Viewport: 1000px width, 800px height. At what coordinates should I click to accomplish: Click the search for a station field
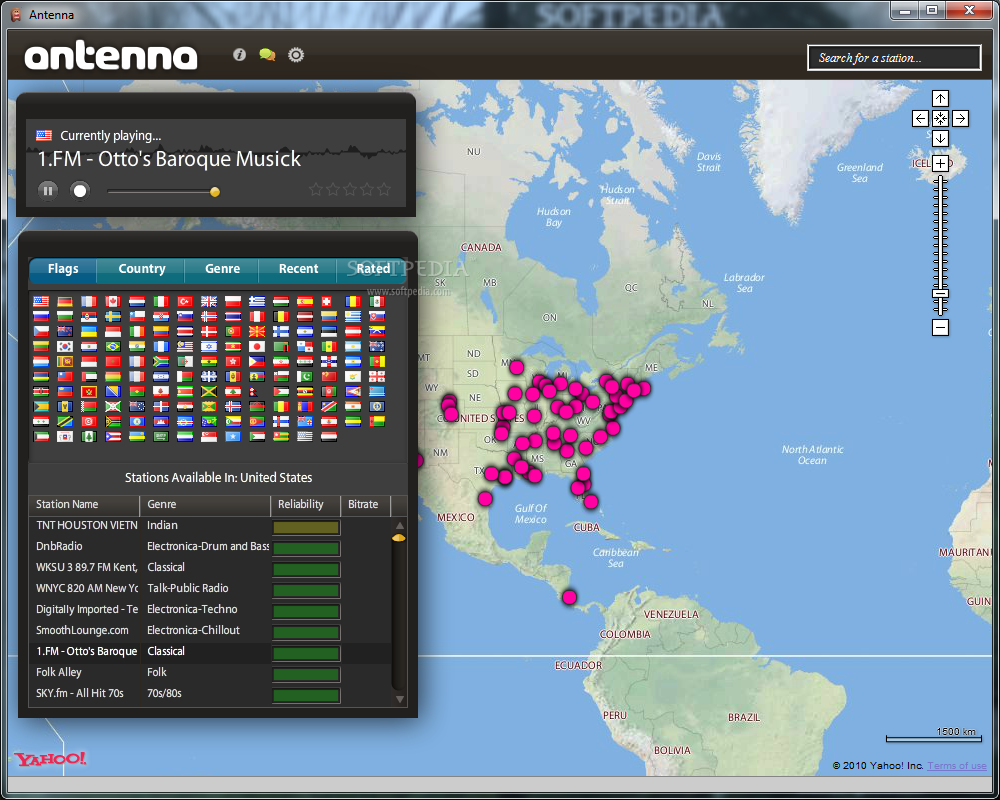tap(894, 58)
